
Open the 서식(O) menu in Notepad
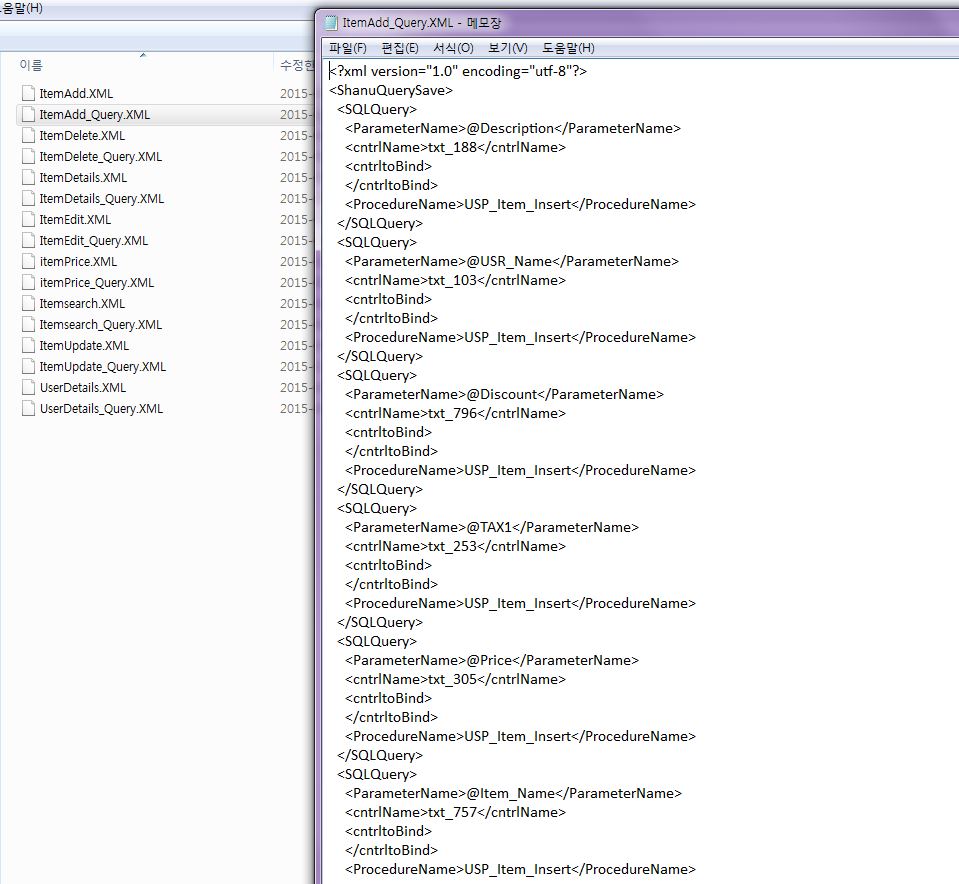tap(453, 48)
